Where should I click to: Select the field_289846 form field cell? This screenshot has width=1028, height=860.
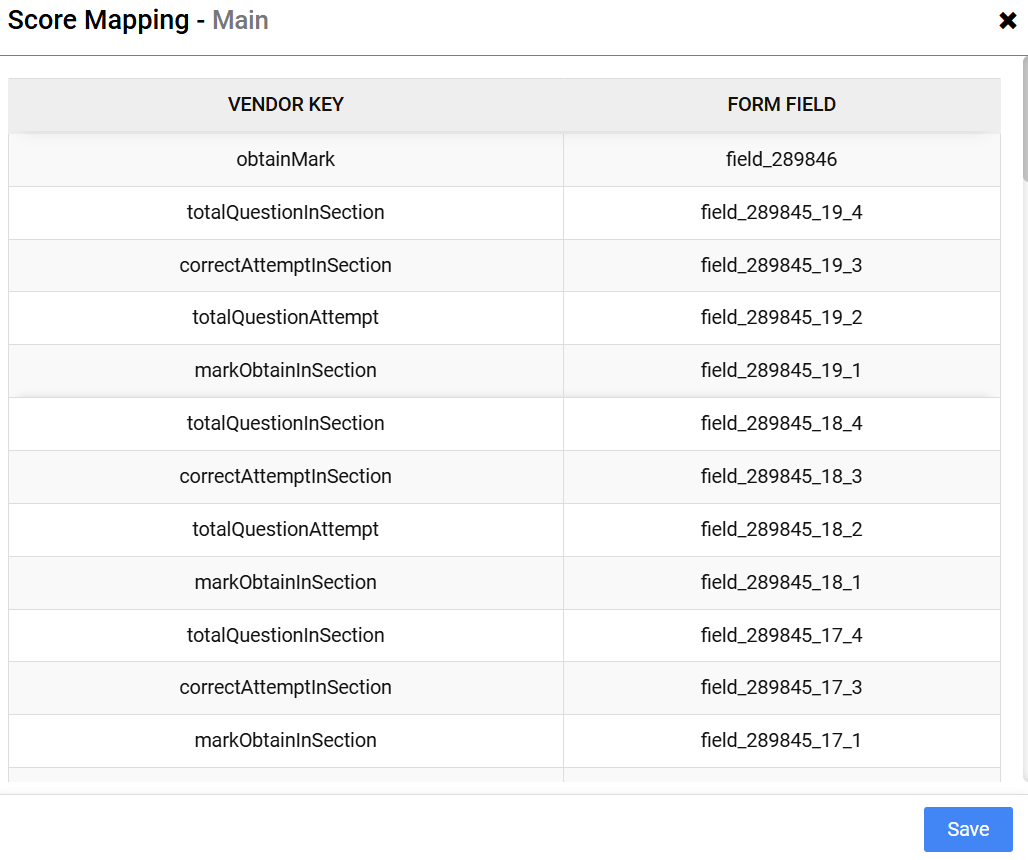(781, 159)
